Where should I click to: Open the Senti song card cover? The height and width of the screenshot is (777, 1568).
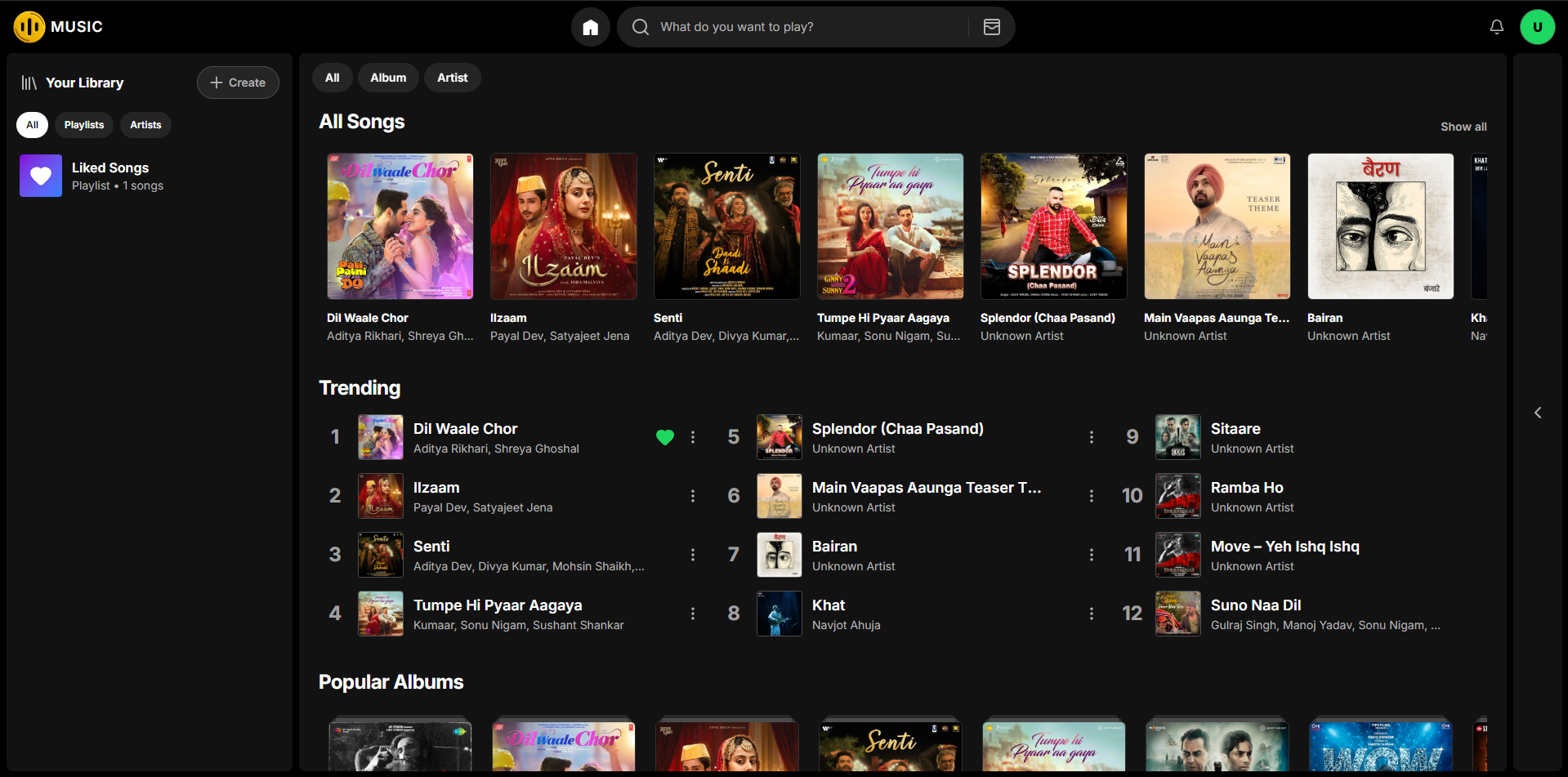click(x=727, y=226)
